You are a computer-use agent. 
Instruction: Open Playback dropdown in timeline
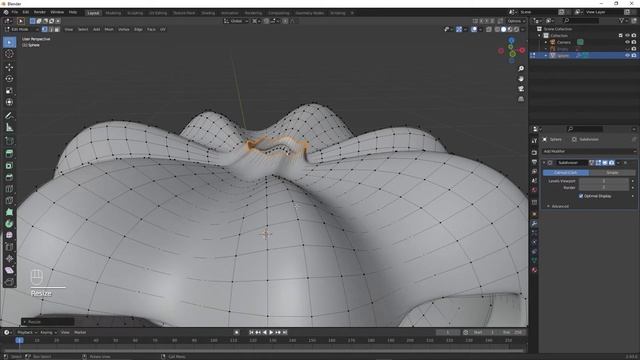pos(27,333)
